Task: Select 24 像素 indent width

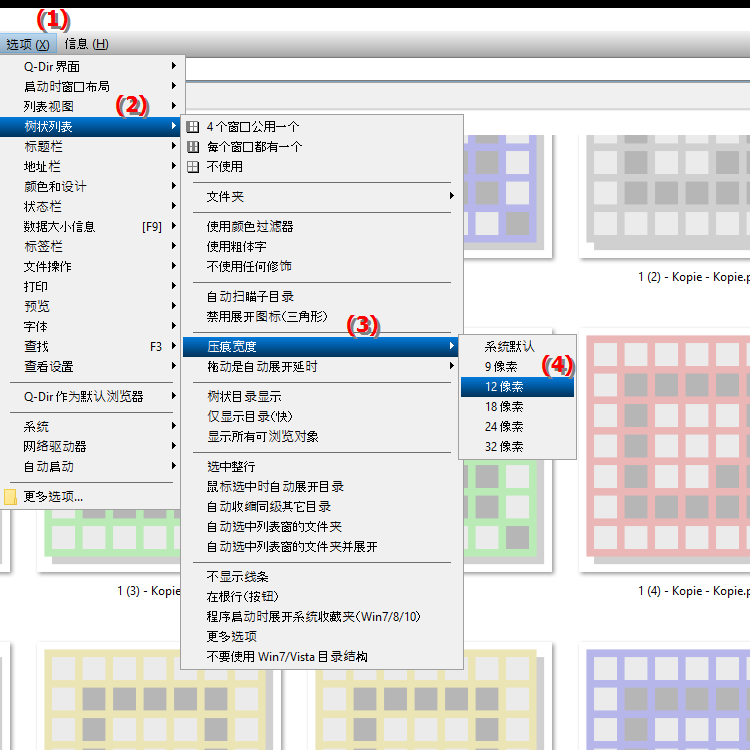Action: (518, 427)
